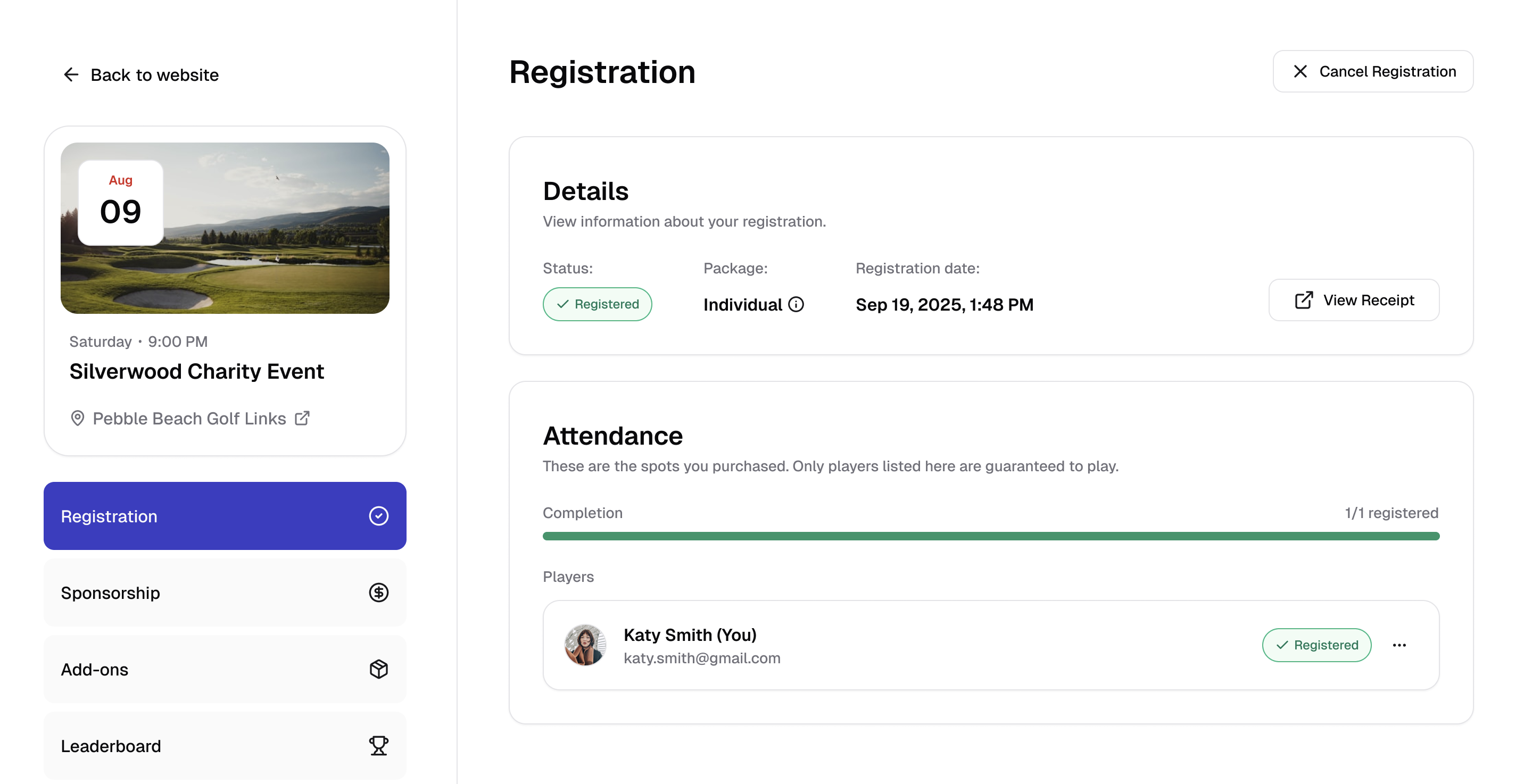This screenshot has width=1524, height=784.
Task: Click Katy Smith's Registered badge
Action: tap(1316, 645)
